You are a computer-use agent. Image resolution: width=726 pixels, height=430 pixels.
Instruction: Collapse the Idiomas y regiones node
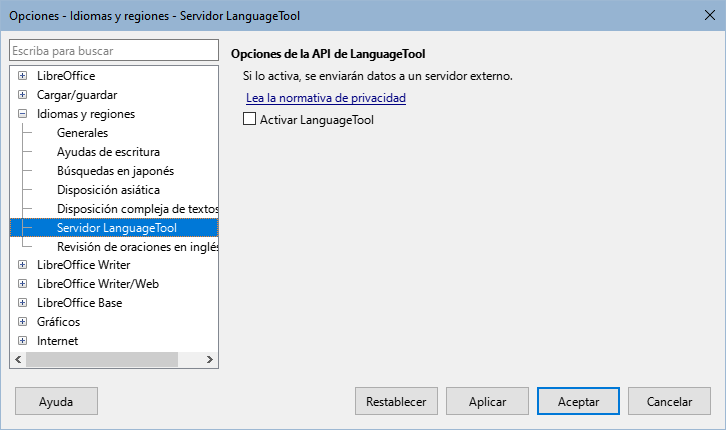coord(22,113)
